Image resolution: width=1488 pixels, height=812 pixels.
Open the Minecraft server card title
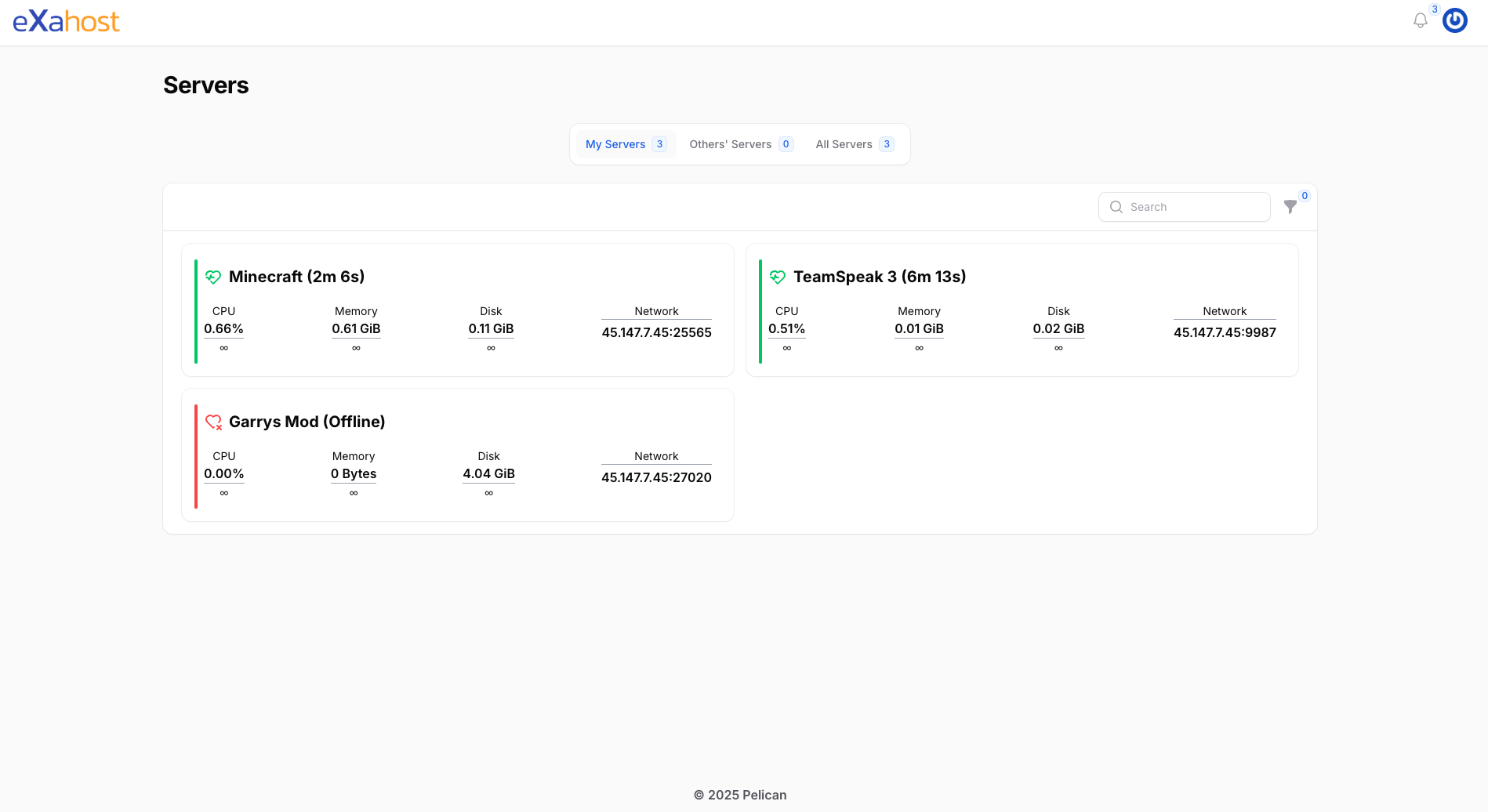click(296, 277)
